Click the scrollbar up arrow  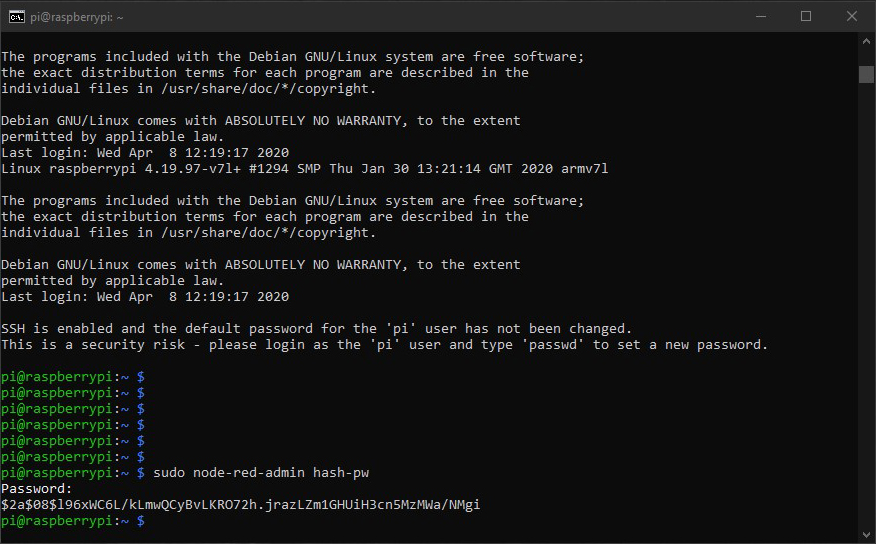pos(866,41)
